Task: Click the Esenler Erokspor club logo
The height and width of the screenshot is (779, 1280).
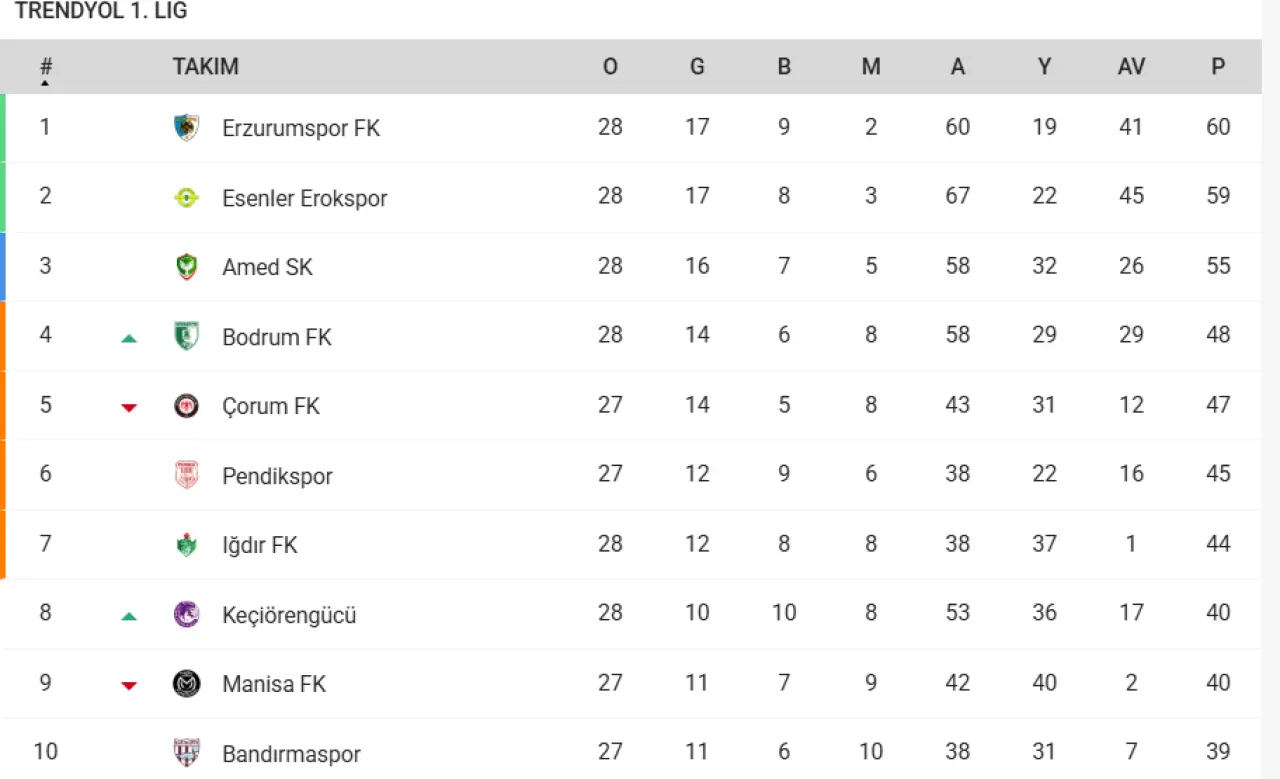Action: click(x=187, y=197)
